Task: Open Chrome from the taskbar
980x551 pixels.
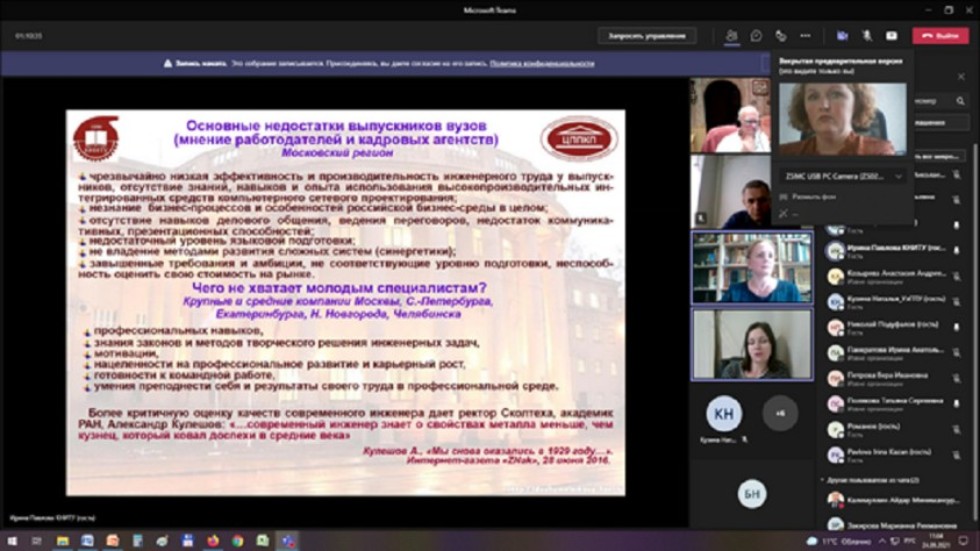Action: click(238, 541)
